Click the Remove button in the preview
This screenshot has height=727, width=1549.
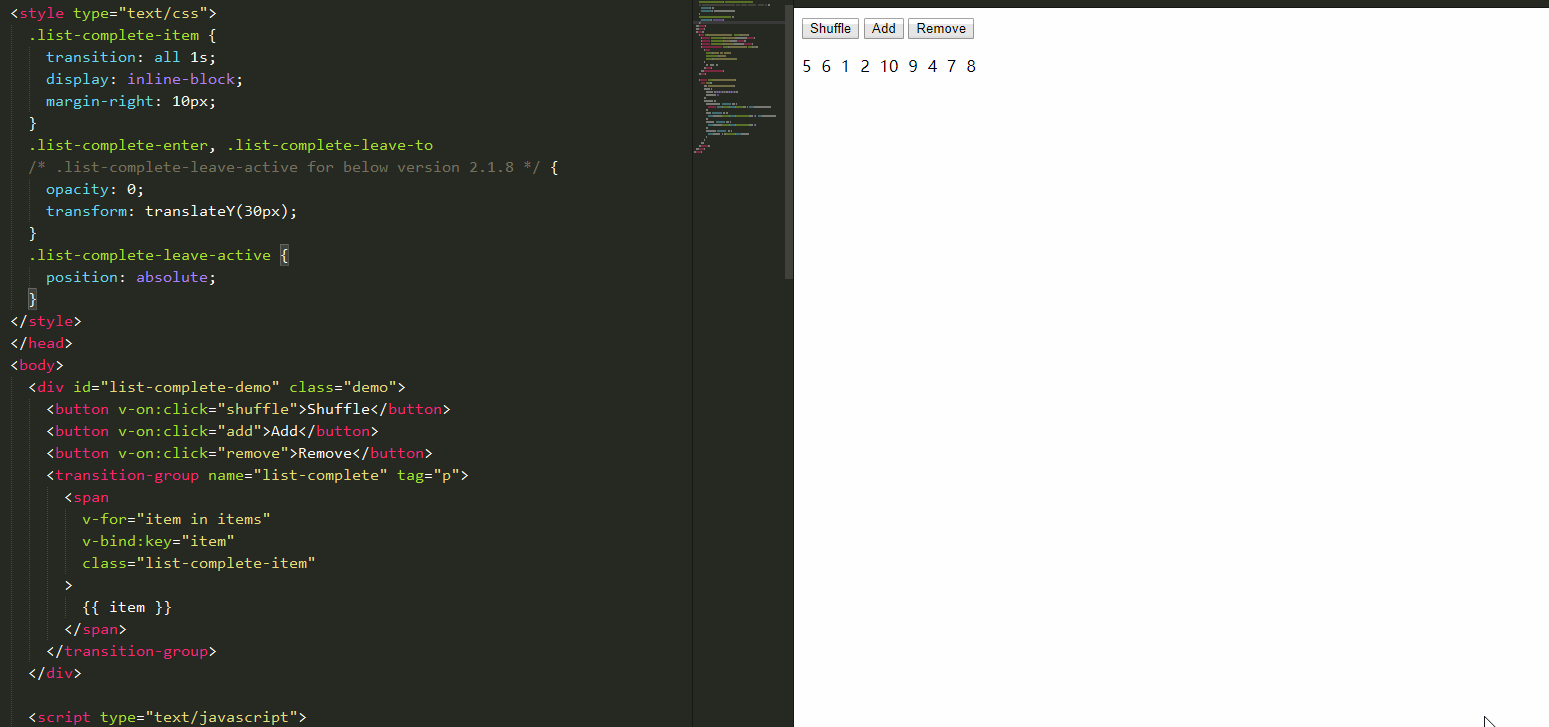click(x=941, y=29)
